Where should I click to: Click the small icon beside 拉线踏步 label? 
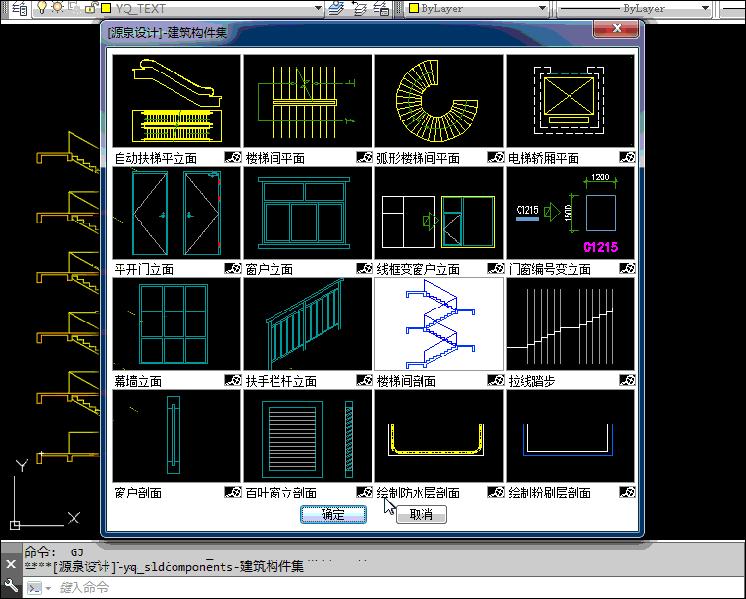[x=627, y=380]
